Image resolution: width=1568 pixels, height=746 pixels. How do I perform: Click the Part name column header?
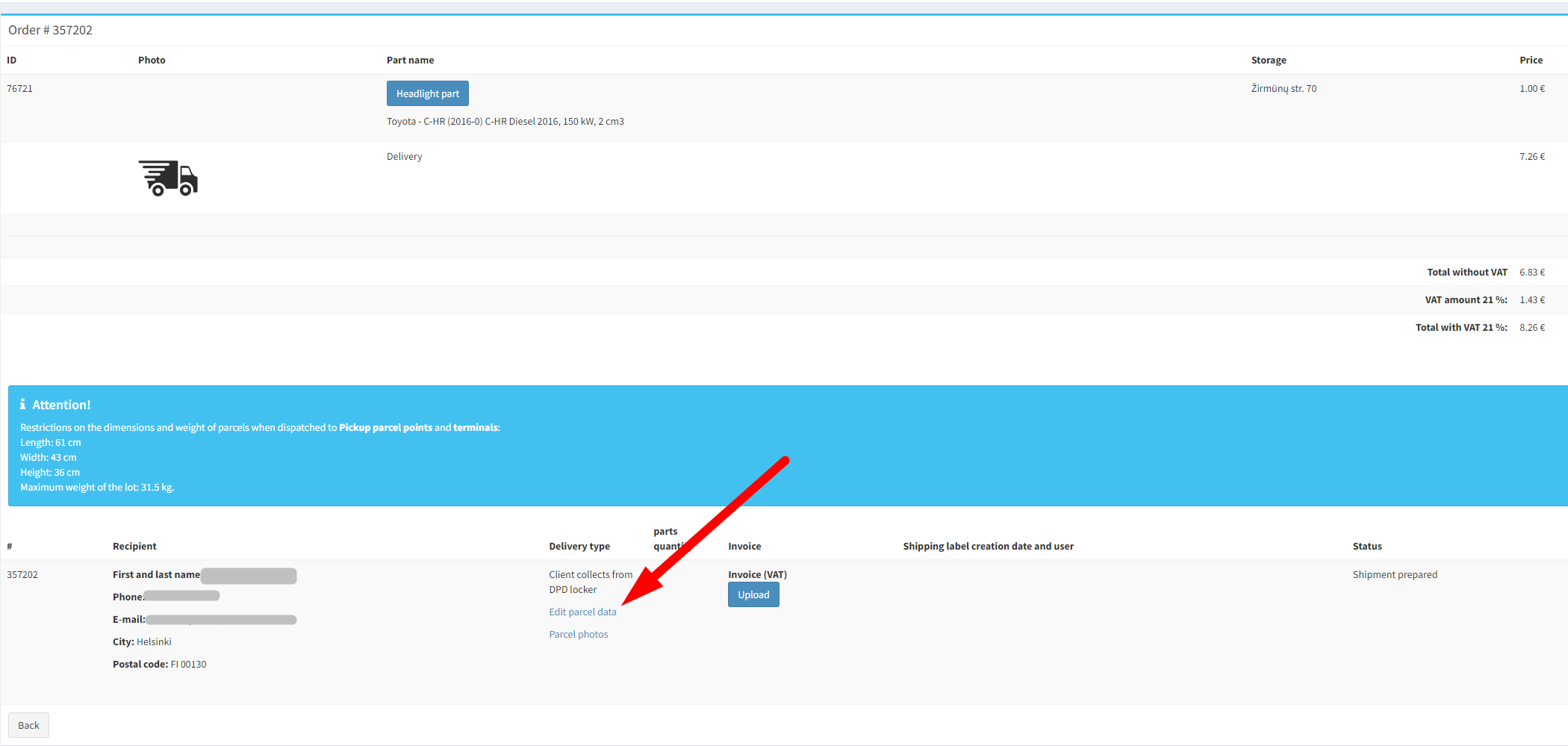click(x=410, y=60)
